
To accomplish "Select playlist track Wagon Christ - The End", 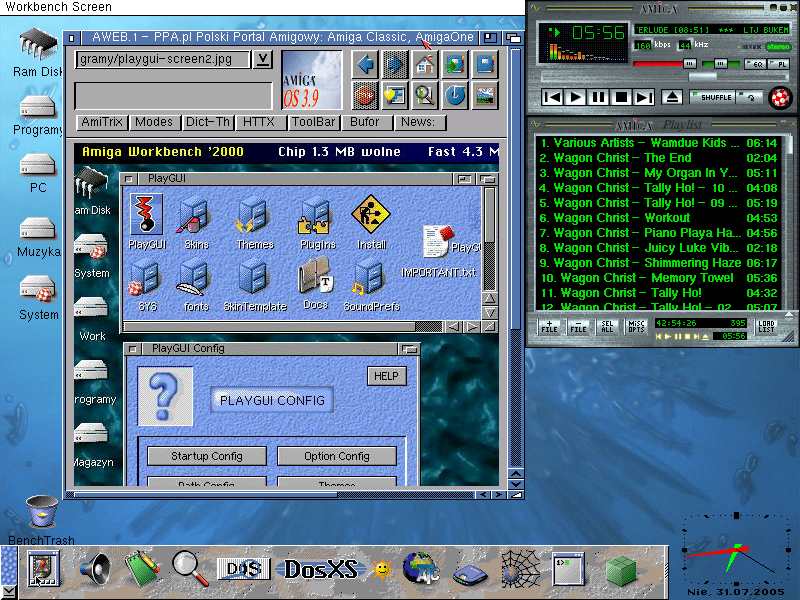I will point(658,158).
